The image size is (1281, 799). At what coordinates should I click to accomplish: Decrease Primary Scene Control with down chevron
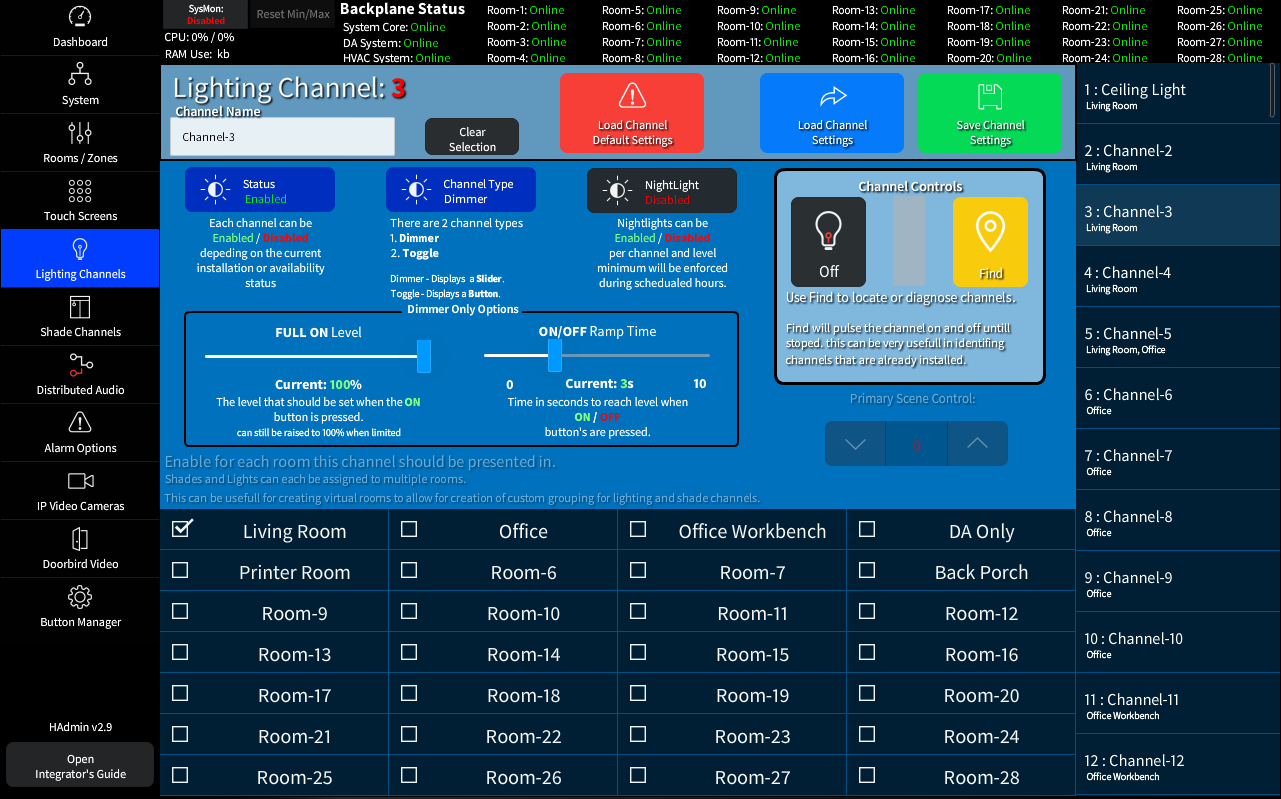(x=855, y=444)
